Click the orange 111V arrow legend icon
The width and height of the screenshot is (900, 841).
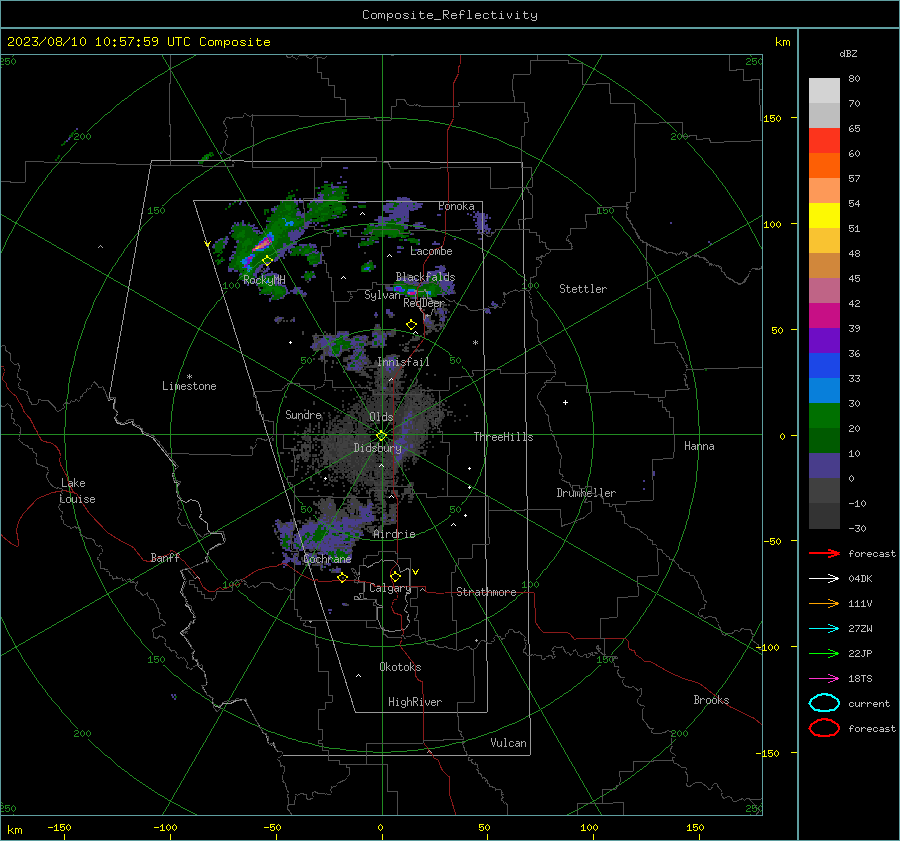click(x=824, y=603)
